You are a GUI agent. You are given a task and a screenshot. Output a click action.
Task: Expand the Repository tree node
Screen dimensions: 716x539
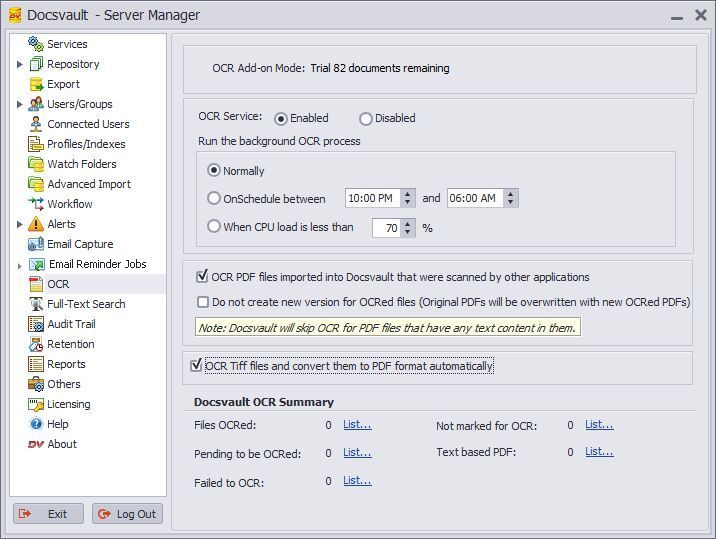(x=20, y=64)
